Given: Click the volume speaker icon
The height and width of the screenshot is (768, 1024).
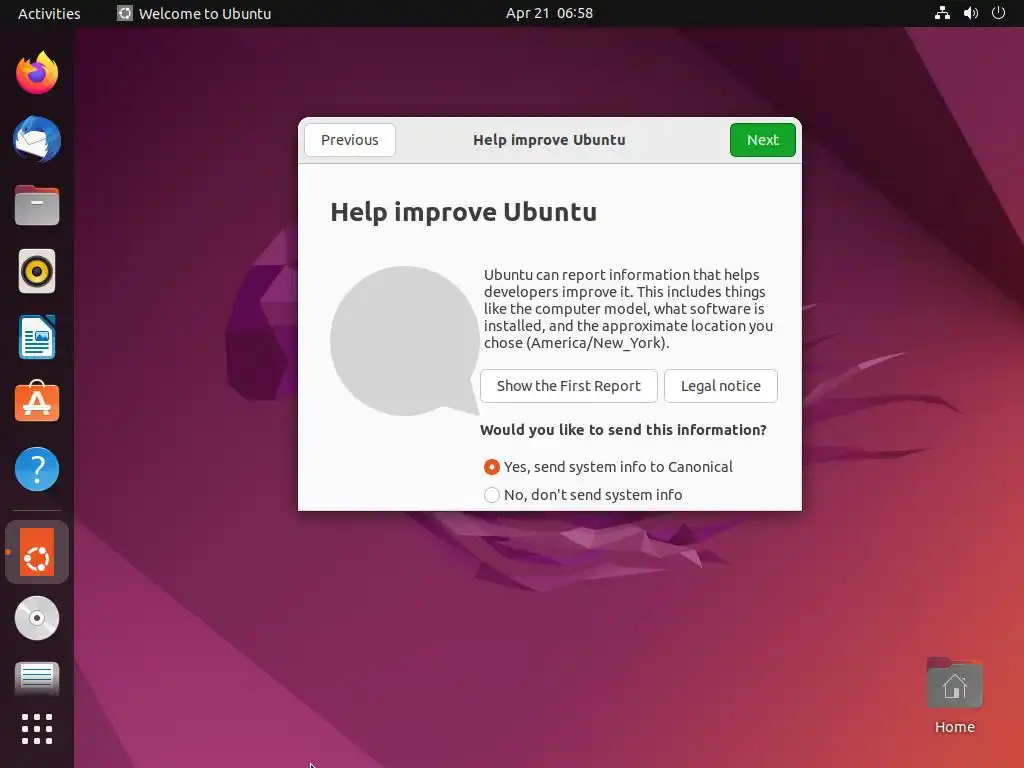Looking at the screenshot, I should [970, 13].
